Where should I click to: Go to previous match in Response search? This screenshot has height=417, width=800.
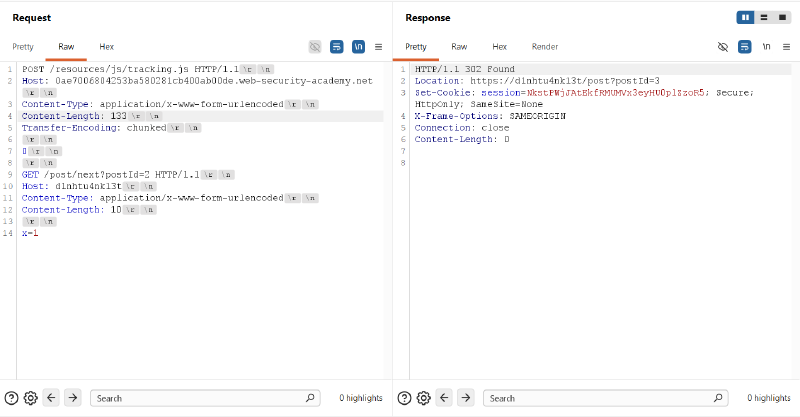coord(444,398)
